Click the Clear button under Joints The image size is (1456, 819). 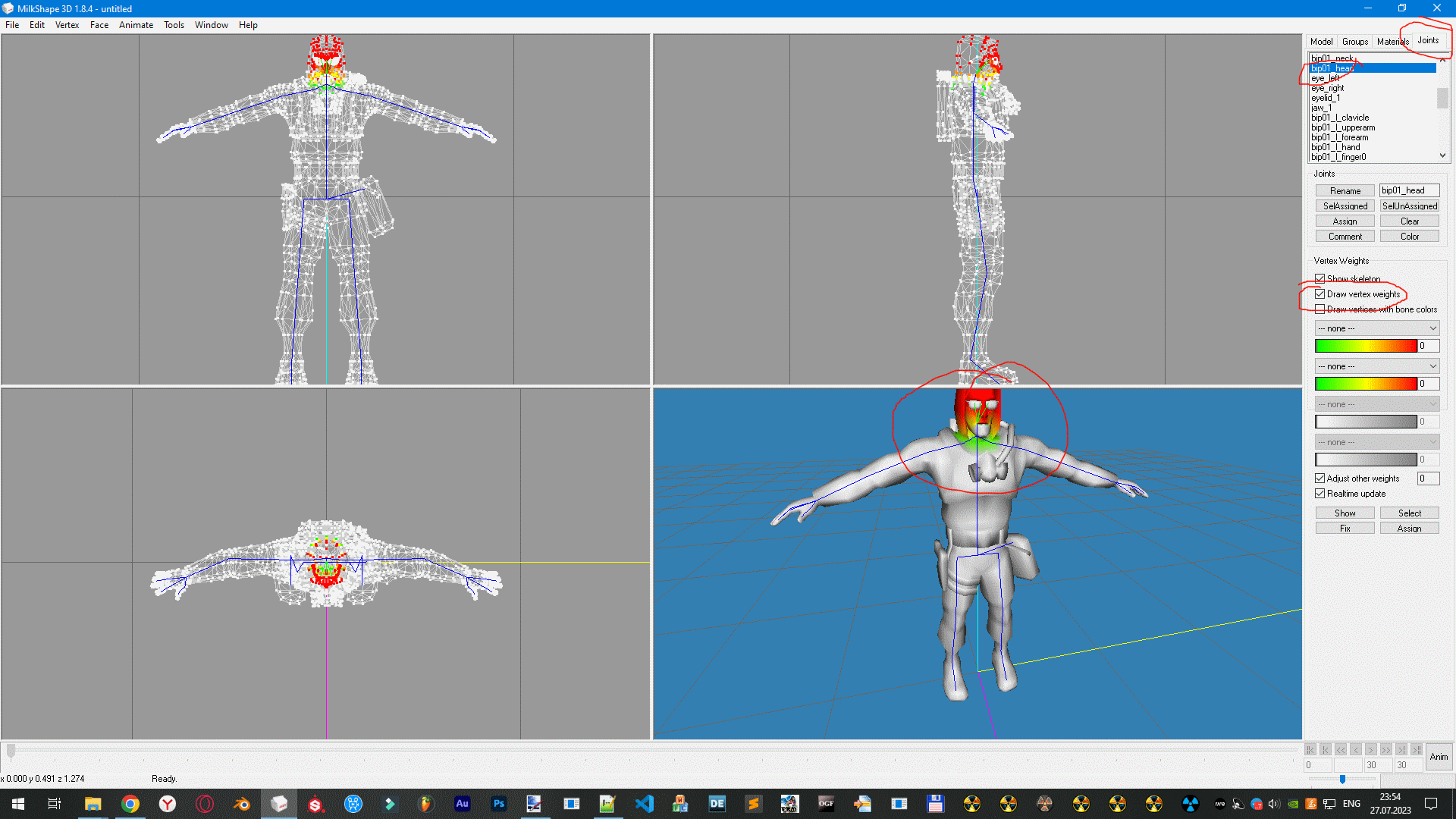pos(1409,221)
